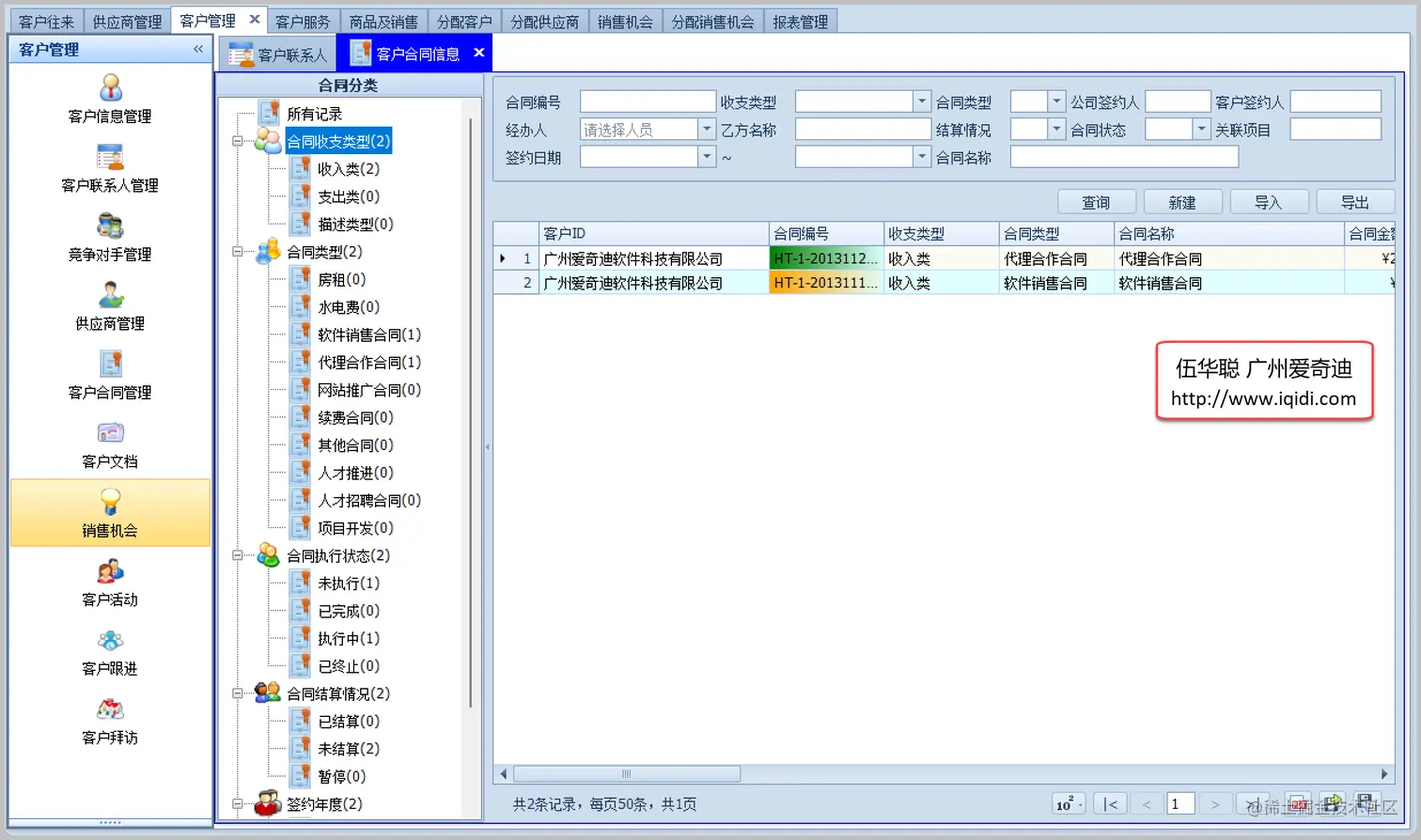The width and height of the screenshot is (1421, 840).
Task: Click the 乙方名称 input field
Action: 863,129
